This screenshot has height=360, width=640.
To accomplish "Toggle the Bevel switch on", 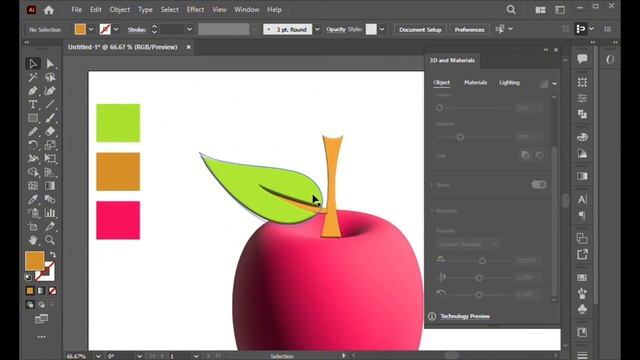I will [539, 184].
